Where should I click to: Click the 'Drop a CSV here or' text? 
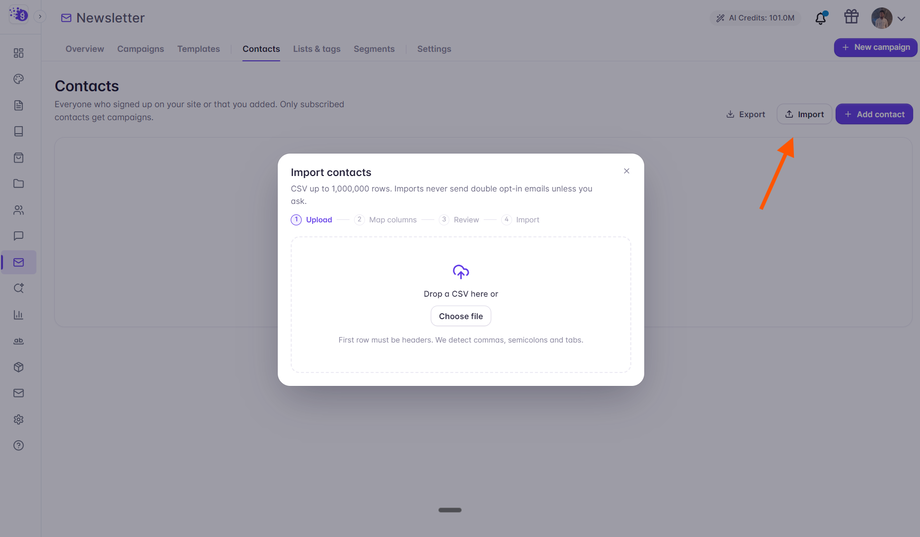[461, 294]
